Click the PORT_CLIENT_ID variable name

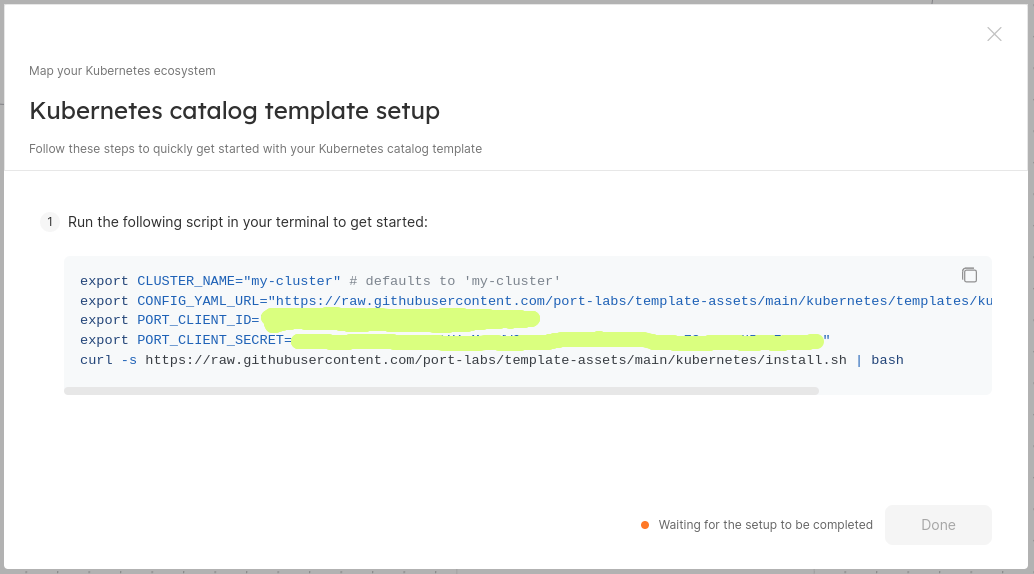[194, 320]
